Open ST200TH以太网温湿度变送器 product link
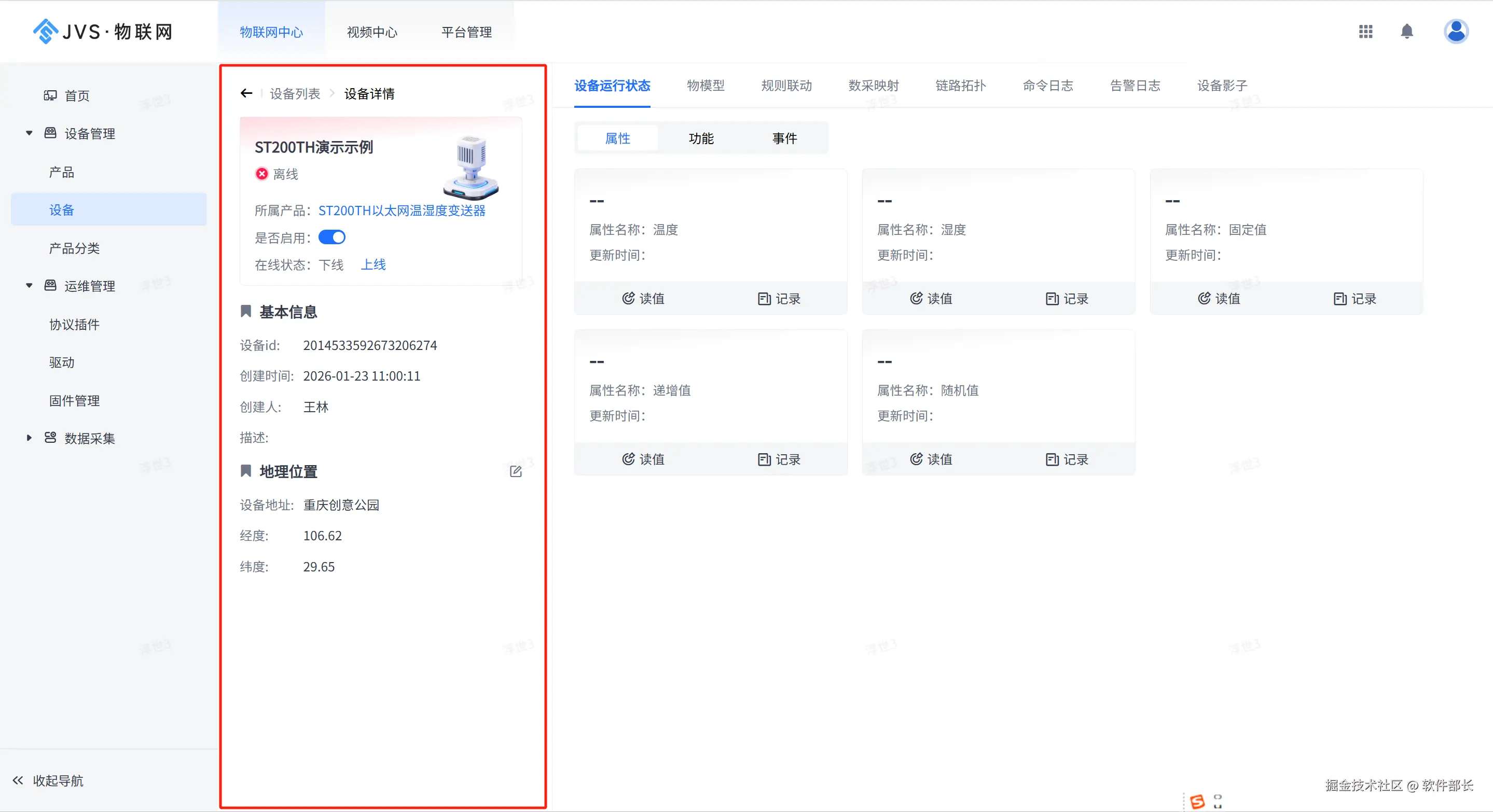Image resolution: width=1493 pixels, height=812 pixels. 402,211
